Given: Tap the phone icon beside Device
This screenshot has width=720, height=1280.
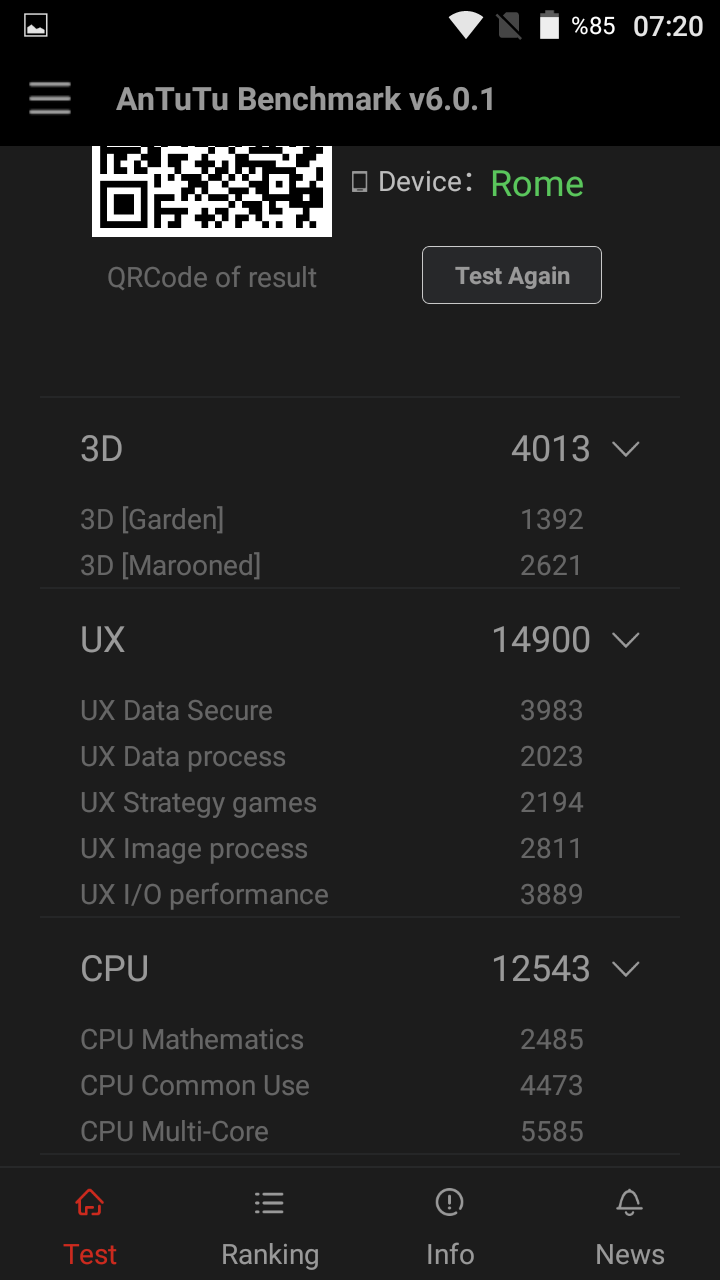Looking at the screenshot, I should tap(360, 182).
